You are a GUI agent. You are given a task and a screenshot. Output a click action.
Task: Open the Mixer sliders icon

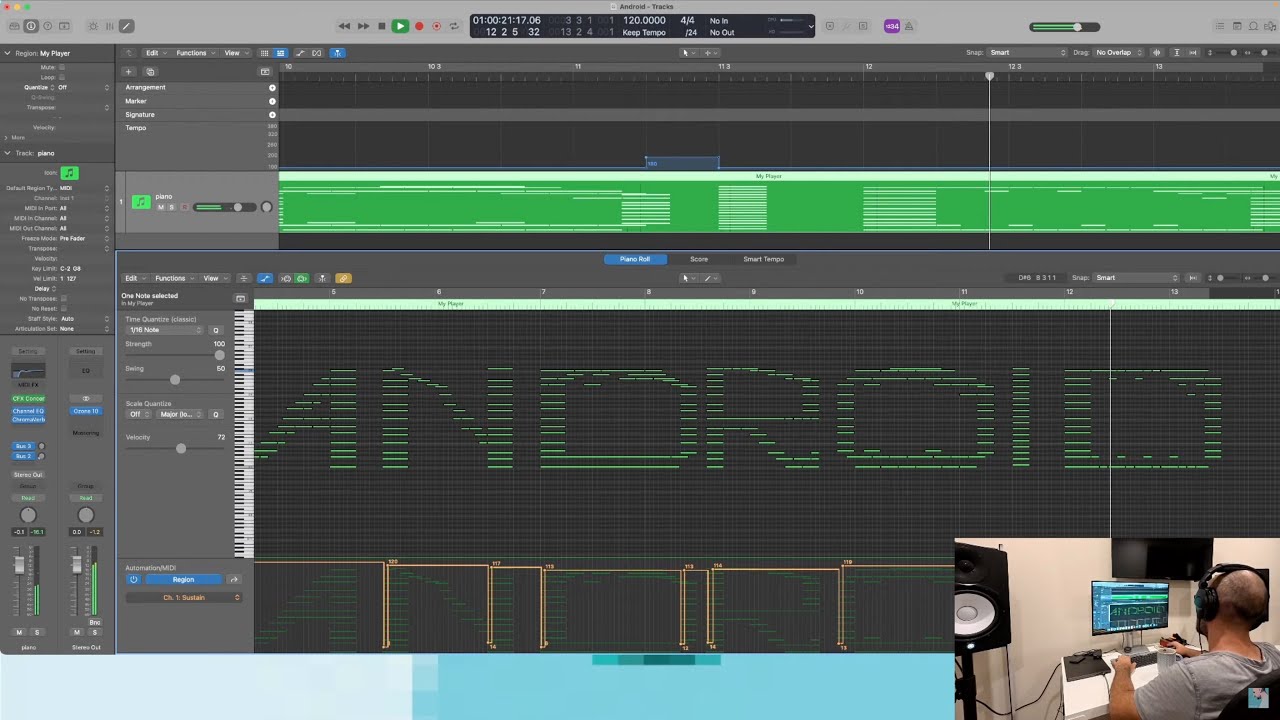pos(110,26)
